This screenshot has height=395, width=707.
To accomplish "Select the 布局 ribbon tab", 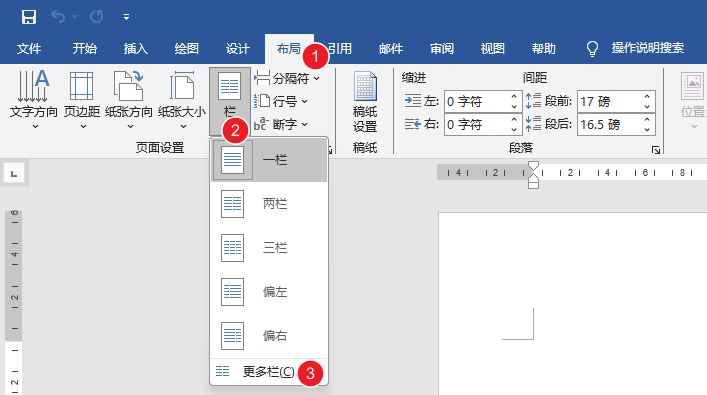I will point(289,48).
